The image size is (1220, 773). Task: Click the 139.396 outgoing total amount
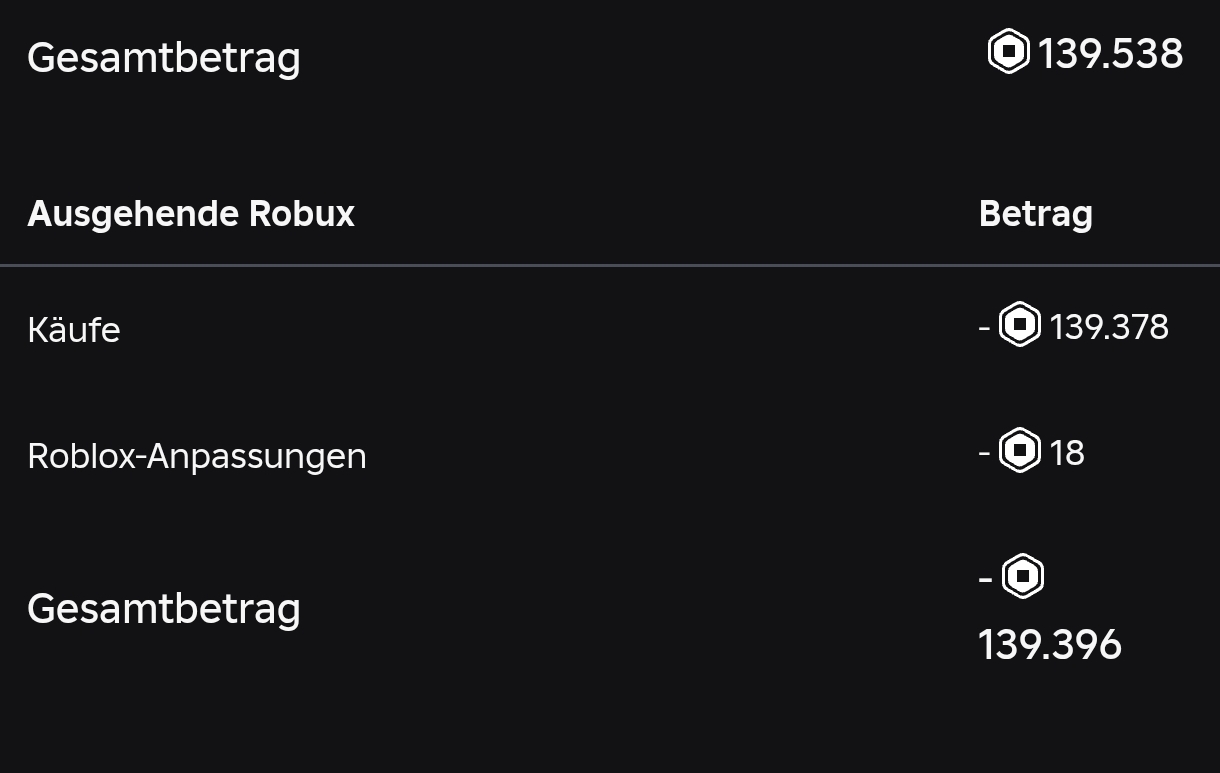[1050, 645]
